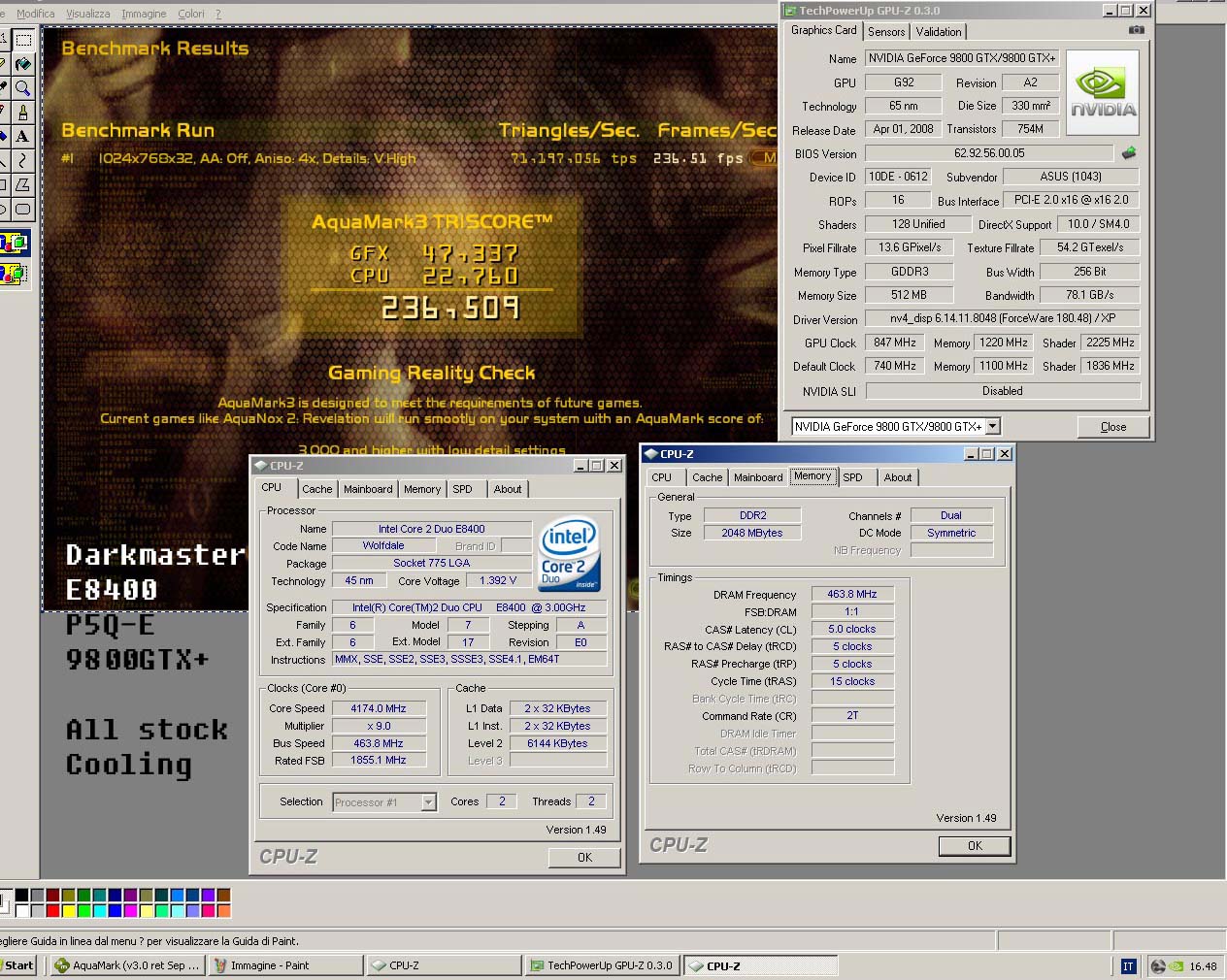Screen dimensions: 1227x980
Task: Pick the red color swatch in palette
Action: click(52, 910)
